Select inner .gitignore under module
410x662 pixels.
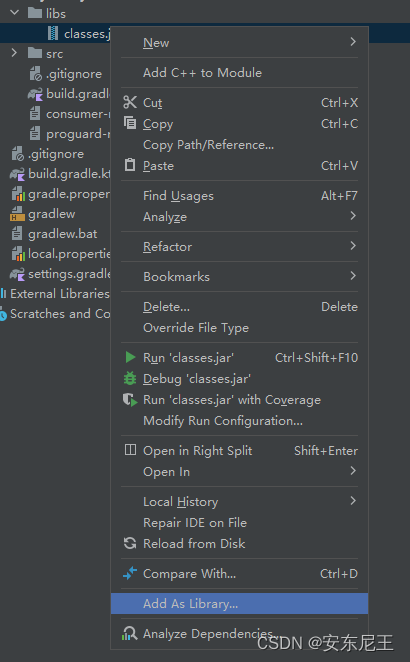pyautogui.click(x=74, y=74)
